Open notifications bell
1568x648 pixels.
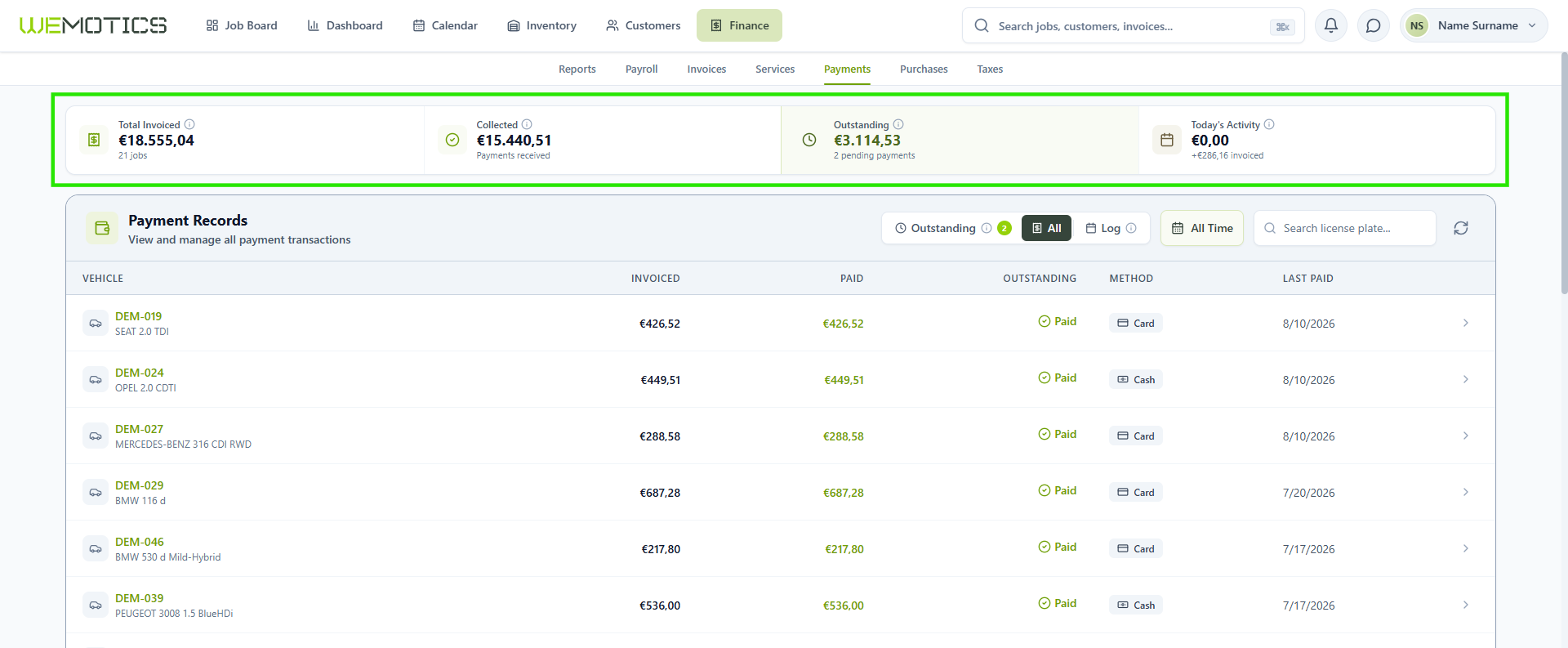click(x=1331, y=25)
